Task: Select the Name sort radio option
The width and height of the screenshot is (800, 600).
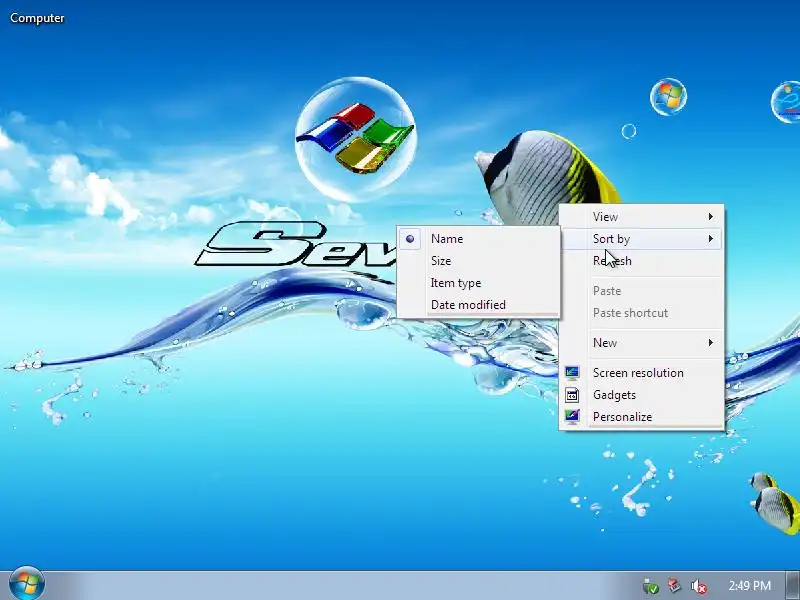Action: (479, 239)
